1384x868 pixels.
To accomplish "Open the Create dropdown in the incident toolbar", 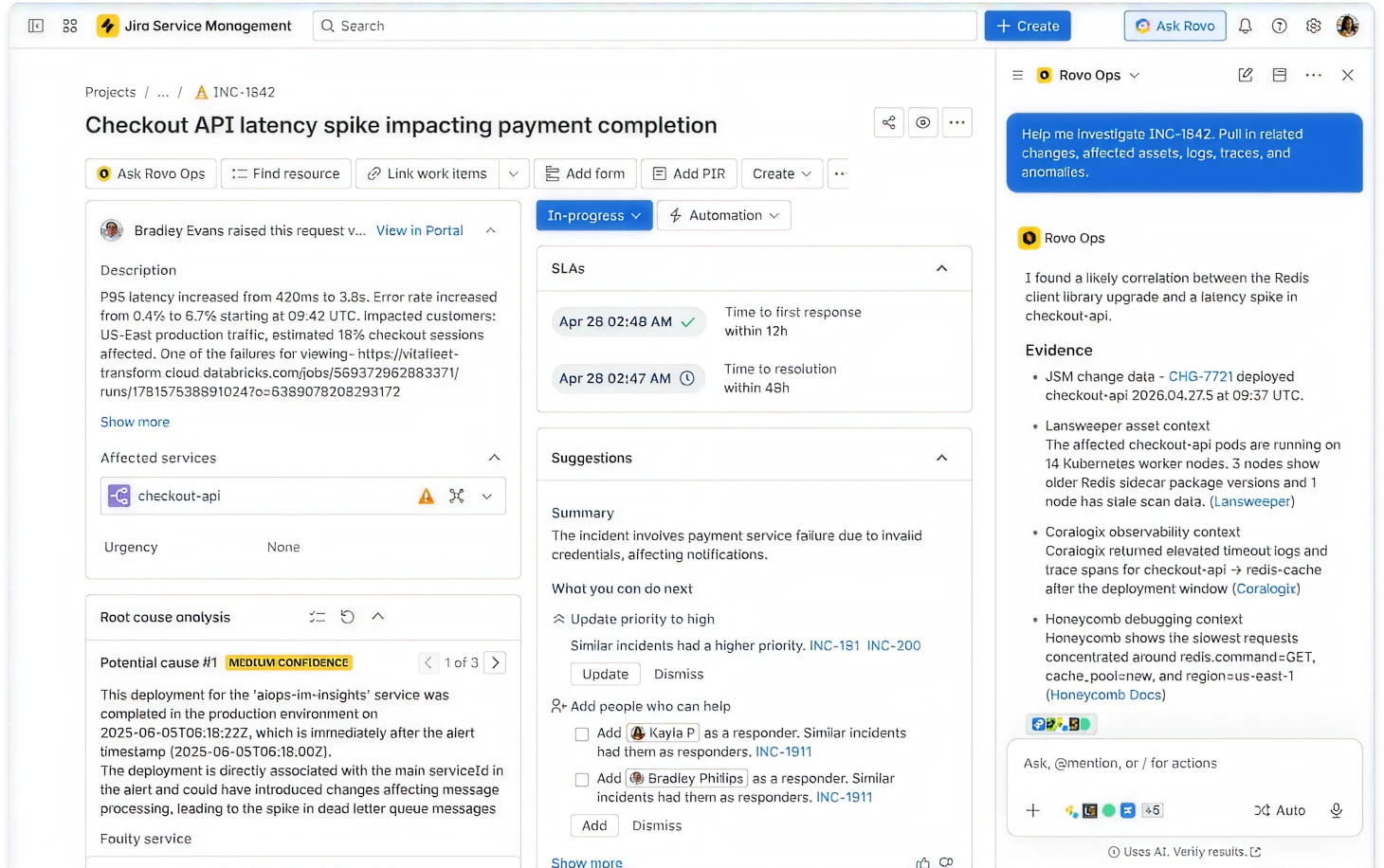I will [782, 173].
